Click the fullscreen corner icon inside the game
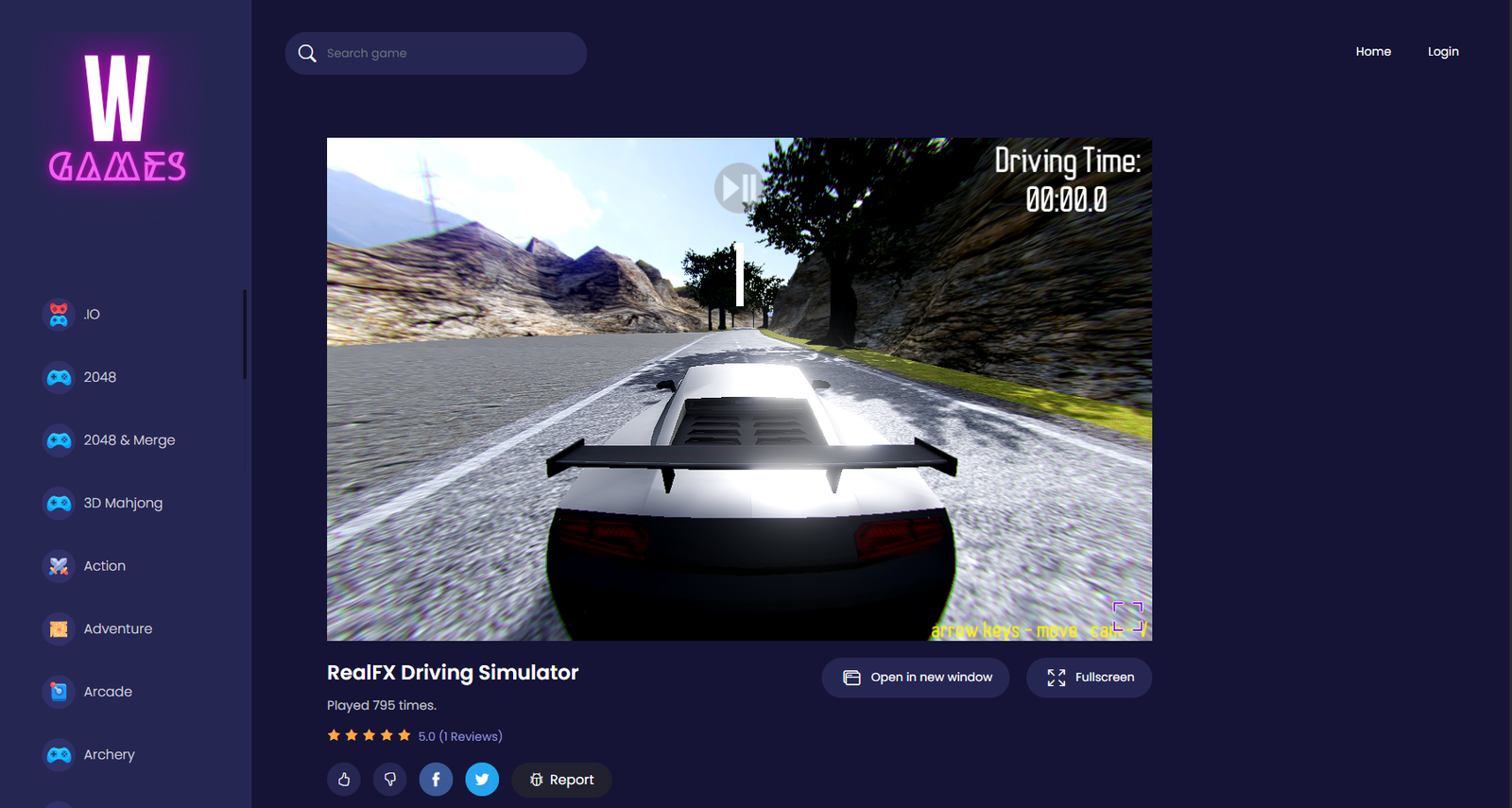Image resolution: width=1512 pixels, height=808 pixels. 1128,617
